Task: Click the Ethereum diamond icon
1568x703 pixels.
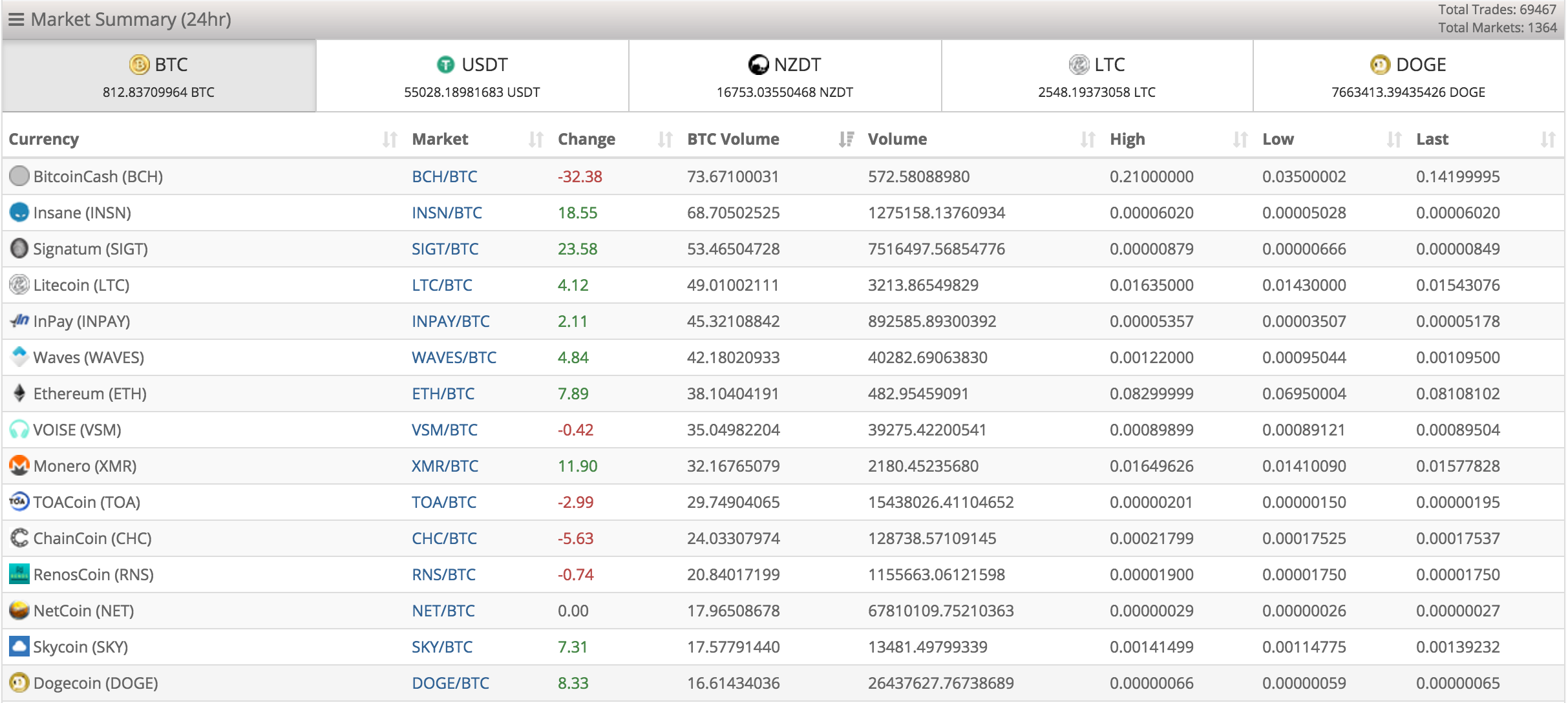Action: coord(19,393)
